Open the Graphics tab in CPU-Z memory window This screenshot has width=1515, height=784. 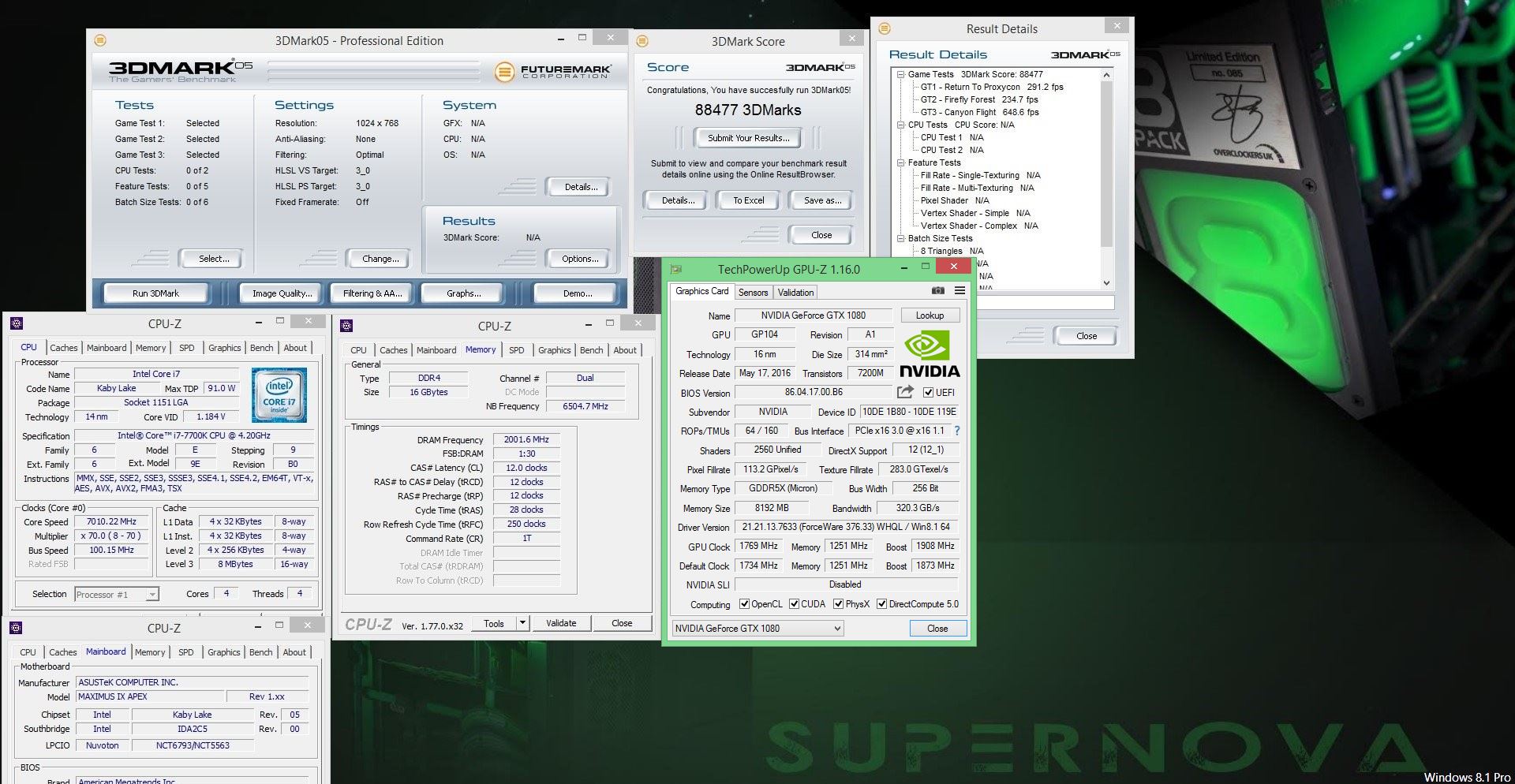coord(554,350)
